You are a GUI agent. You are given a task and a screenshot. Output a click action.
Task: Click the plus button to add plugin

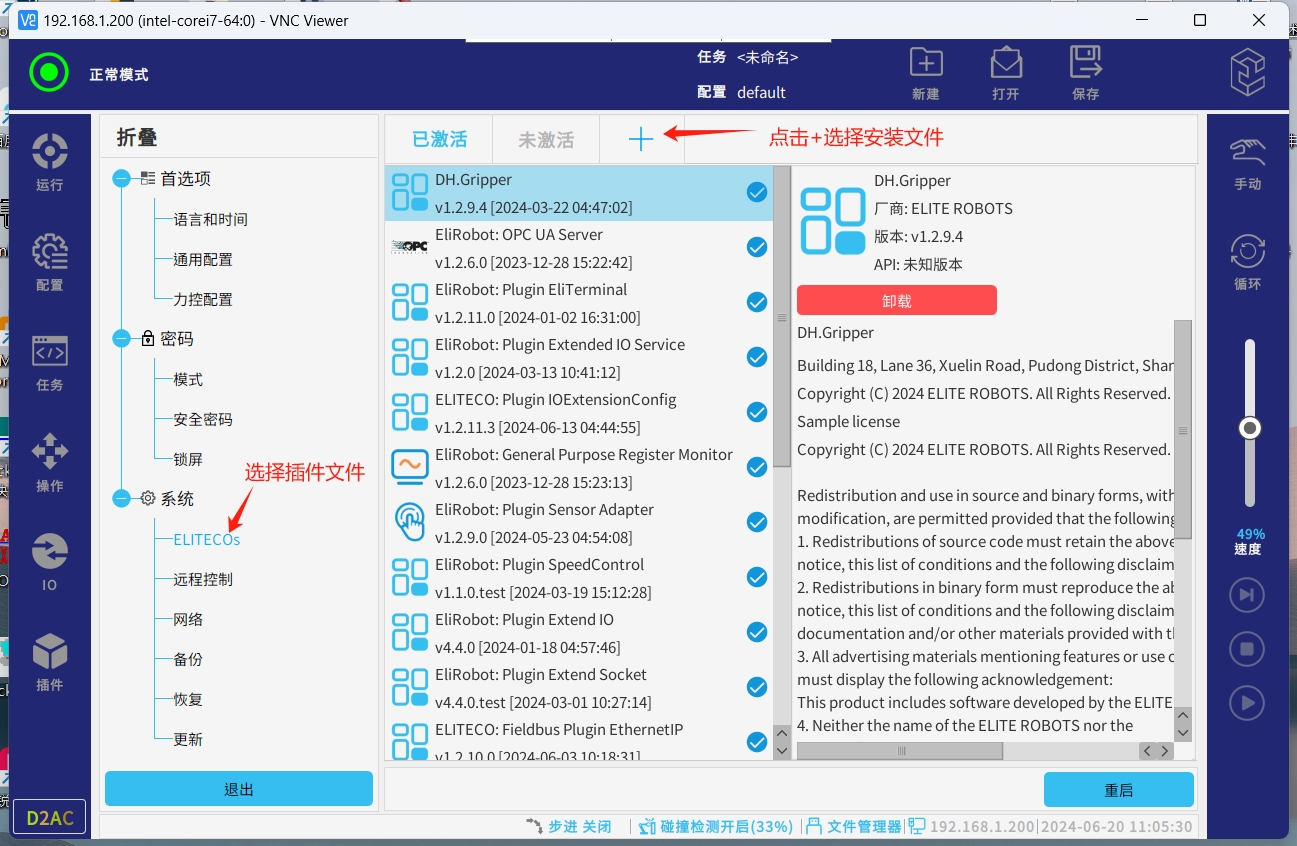coord(641,140)
